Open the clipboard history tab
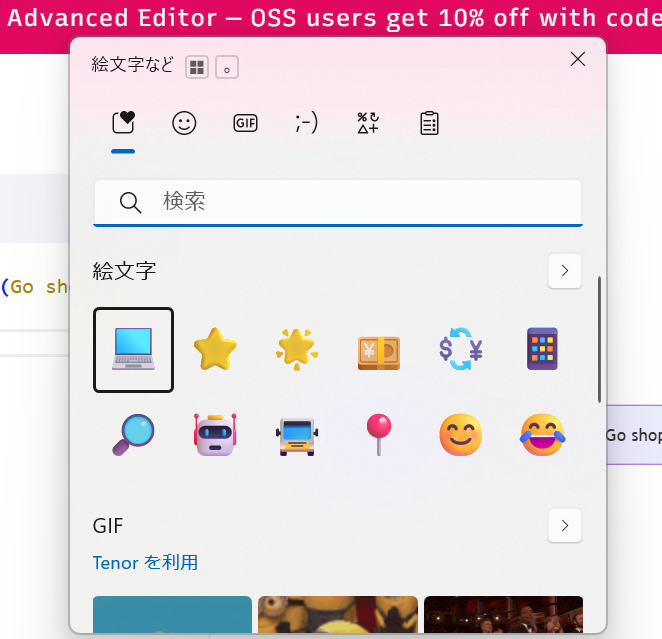 (429, 123)
